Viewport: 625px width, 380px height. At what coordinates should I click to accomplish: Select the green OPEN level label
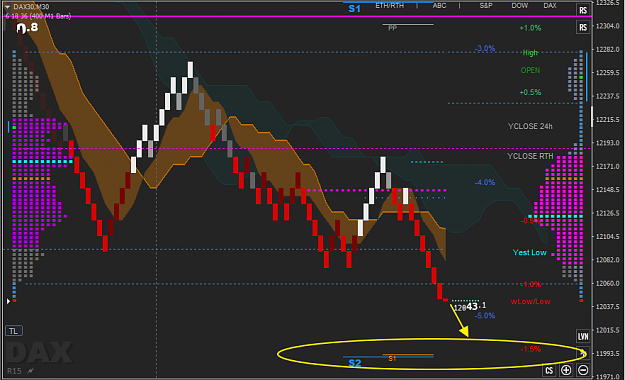[530, 70]
